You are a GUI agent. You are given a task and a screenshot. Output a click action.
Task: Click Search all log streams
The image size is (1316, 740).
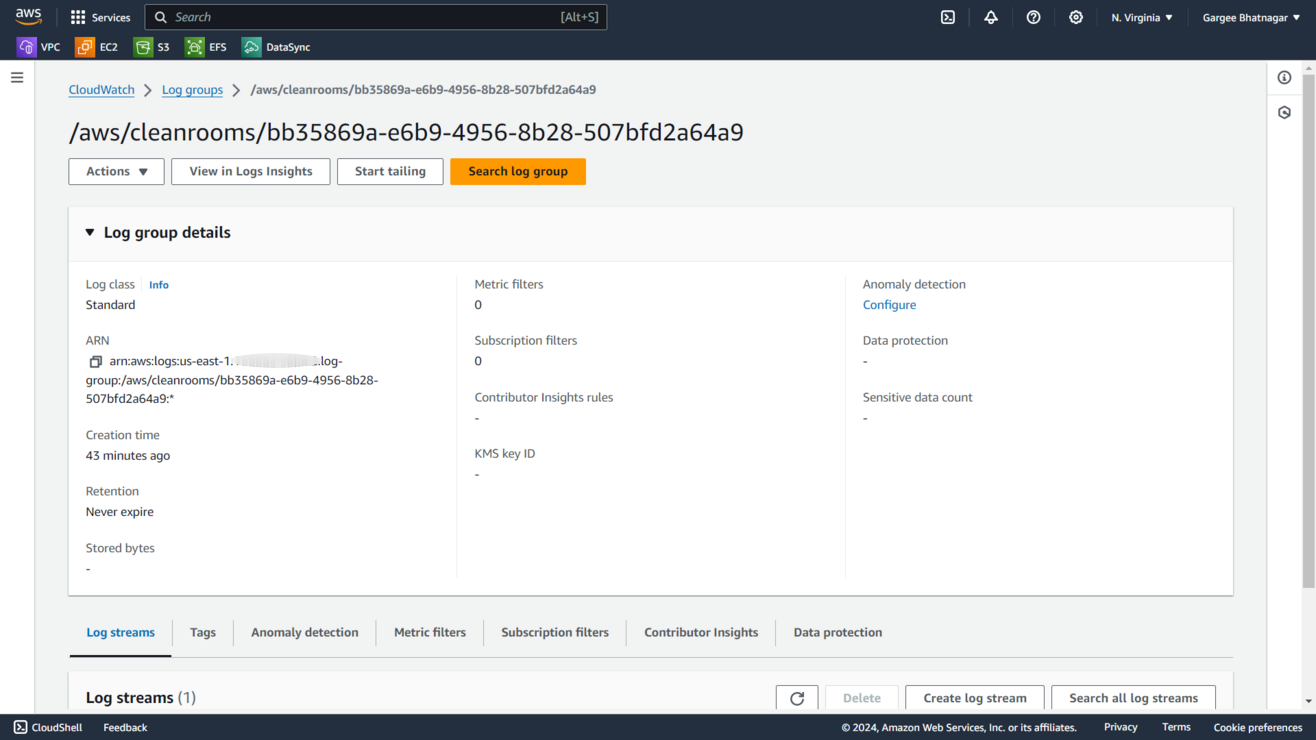(1133, 698)
